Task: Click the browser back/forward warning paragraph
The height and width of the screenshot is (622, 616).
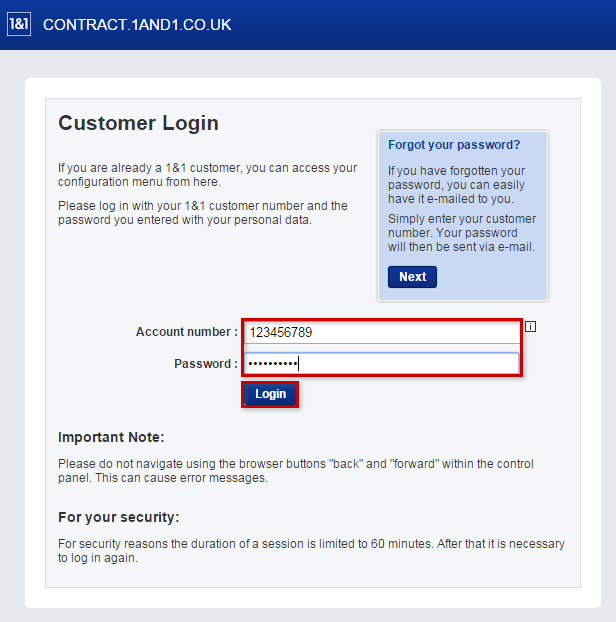Action: pyautogui.click(x=296, y=471)
